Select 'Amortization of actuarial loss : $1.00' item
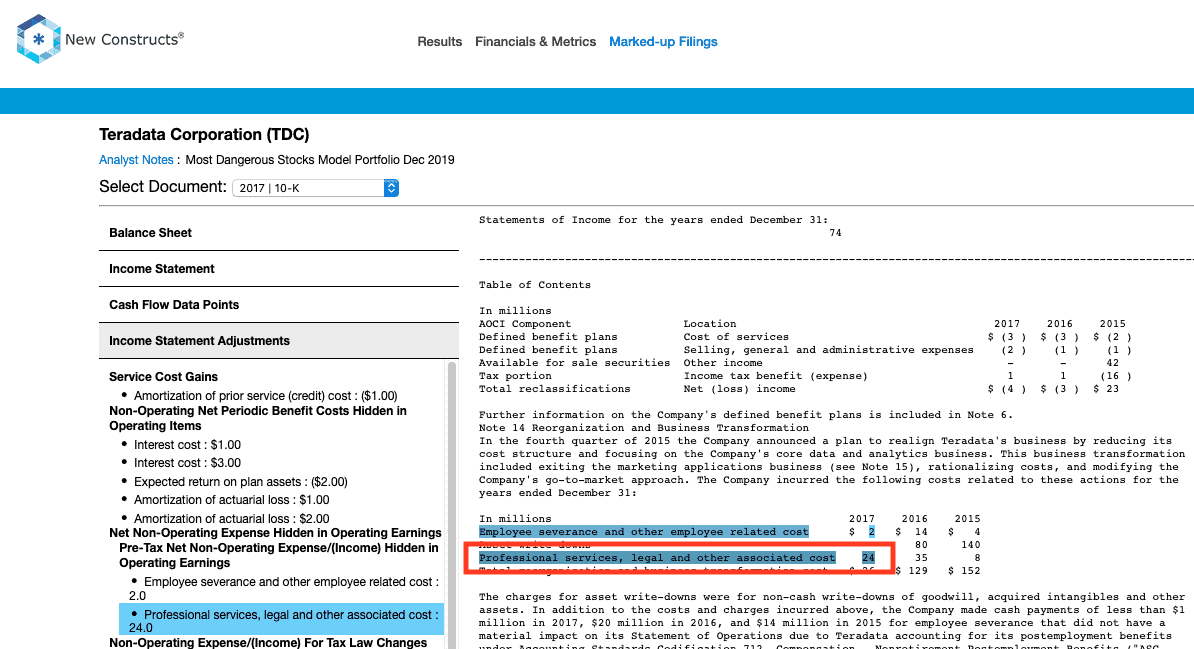 click(231, 500)
